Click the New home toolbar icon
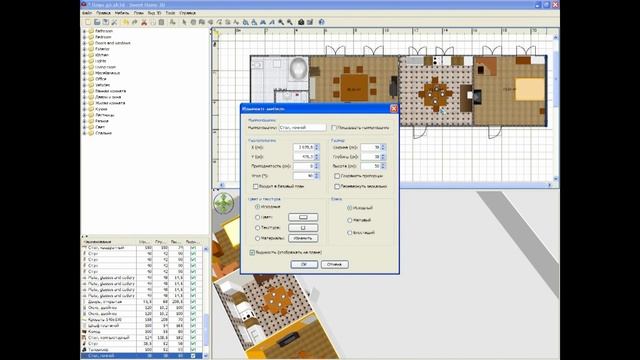This screenshot has width=640, height=360. tap(87, 22)
